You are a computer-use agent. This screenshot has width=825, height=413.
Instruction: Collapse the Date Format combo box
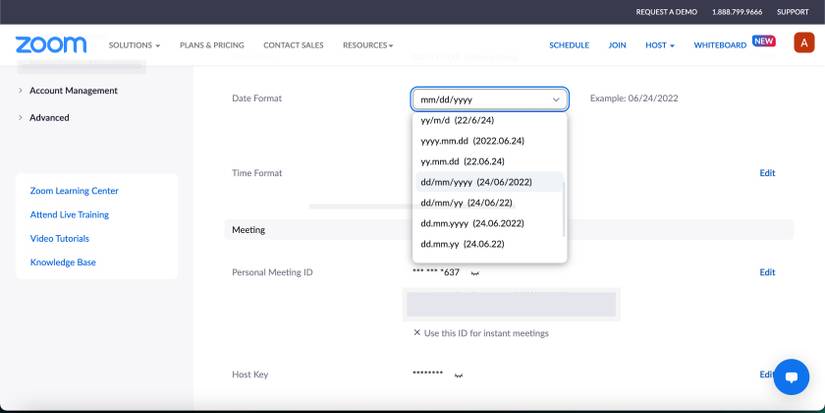pyautogui.click(x=490, y=99)
